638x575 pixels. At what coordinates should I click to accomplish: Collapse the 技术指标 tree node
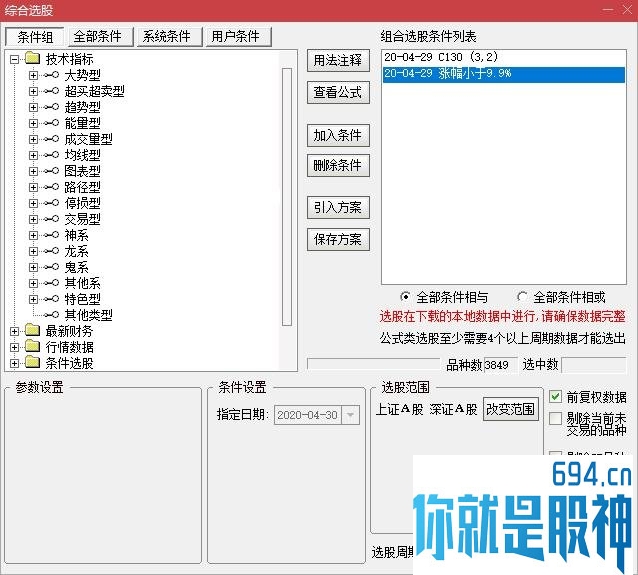[x=14, y=59]
